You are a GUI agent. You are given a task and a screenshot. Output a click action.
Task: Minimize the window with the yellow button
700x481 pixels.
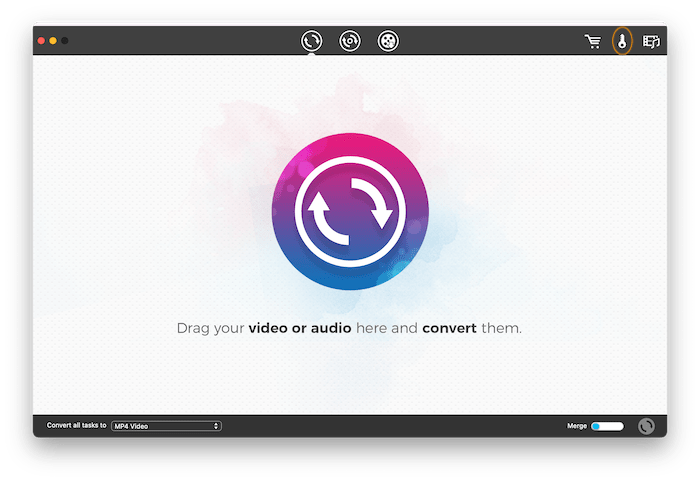[53, 41]
